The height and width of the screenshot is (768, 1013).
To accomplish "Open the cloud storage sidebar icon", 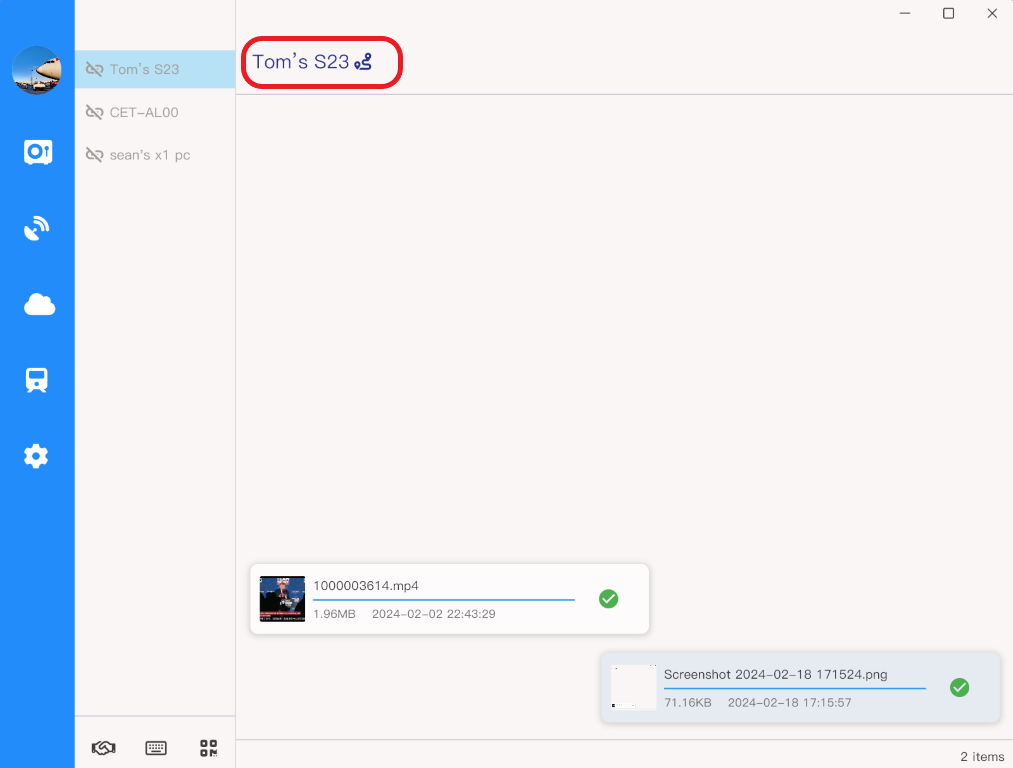I will pos(39,304).
